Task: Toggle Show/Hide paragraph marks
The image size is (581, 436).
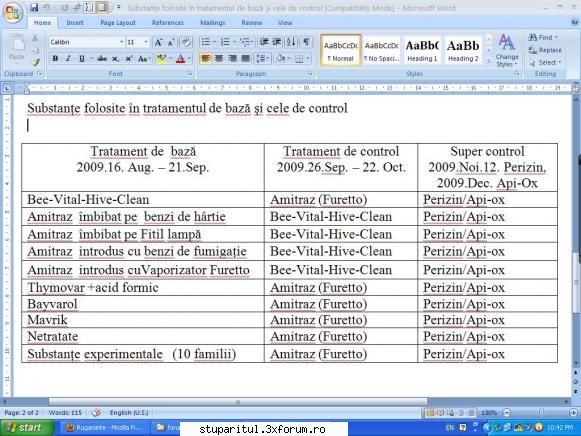Action: coord(306,42)
